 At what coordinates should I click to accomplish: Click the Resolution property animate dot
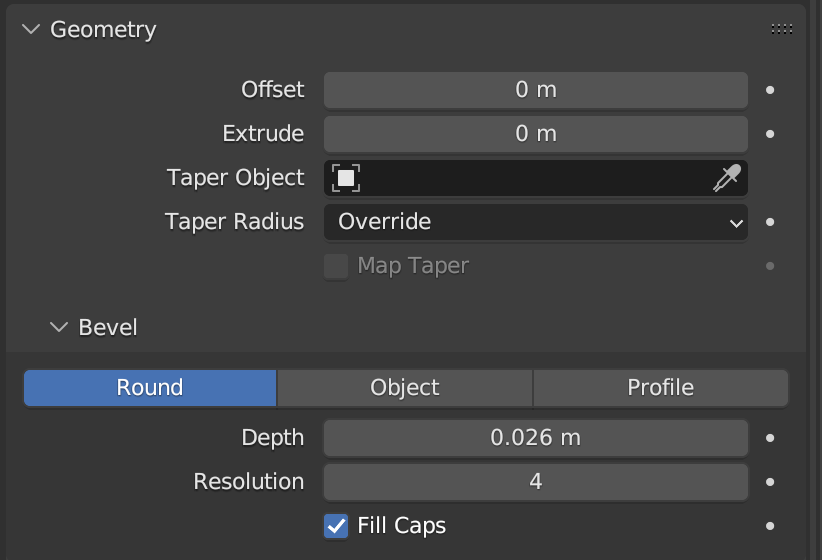[x=770, y=482]
